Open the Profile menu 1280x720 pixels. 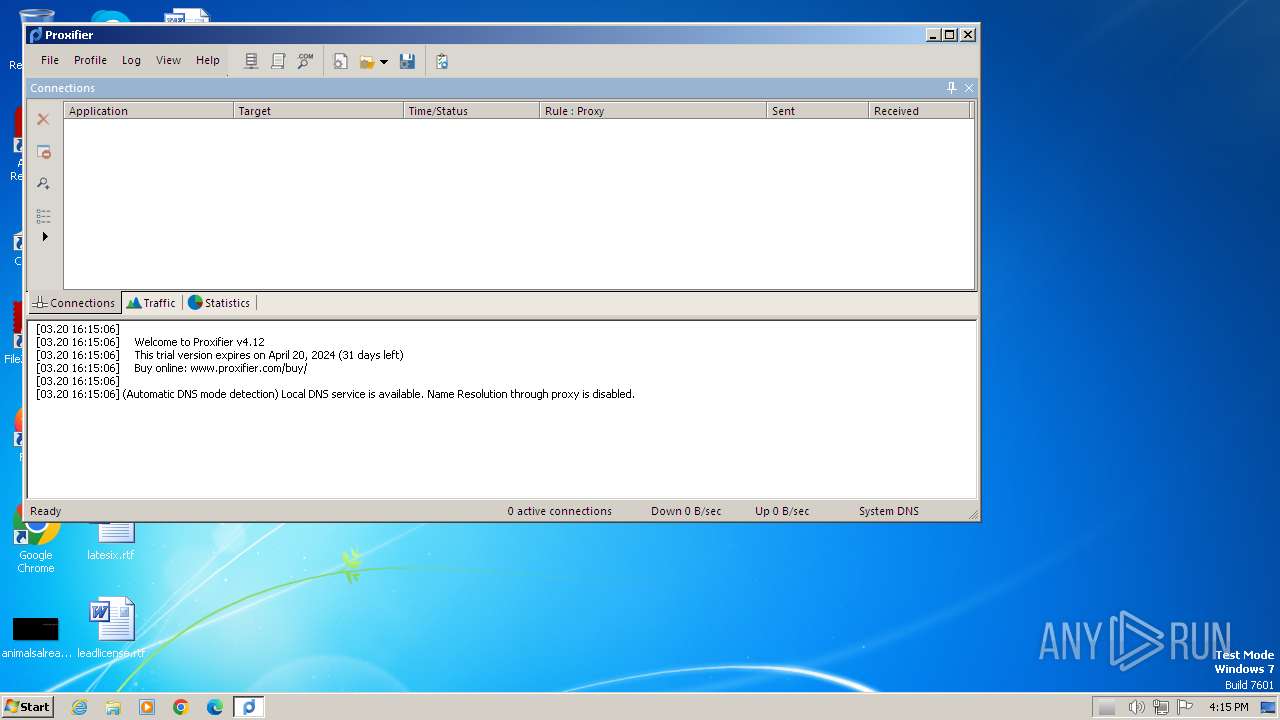point(90,60)
